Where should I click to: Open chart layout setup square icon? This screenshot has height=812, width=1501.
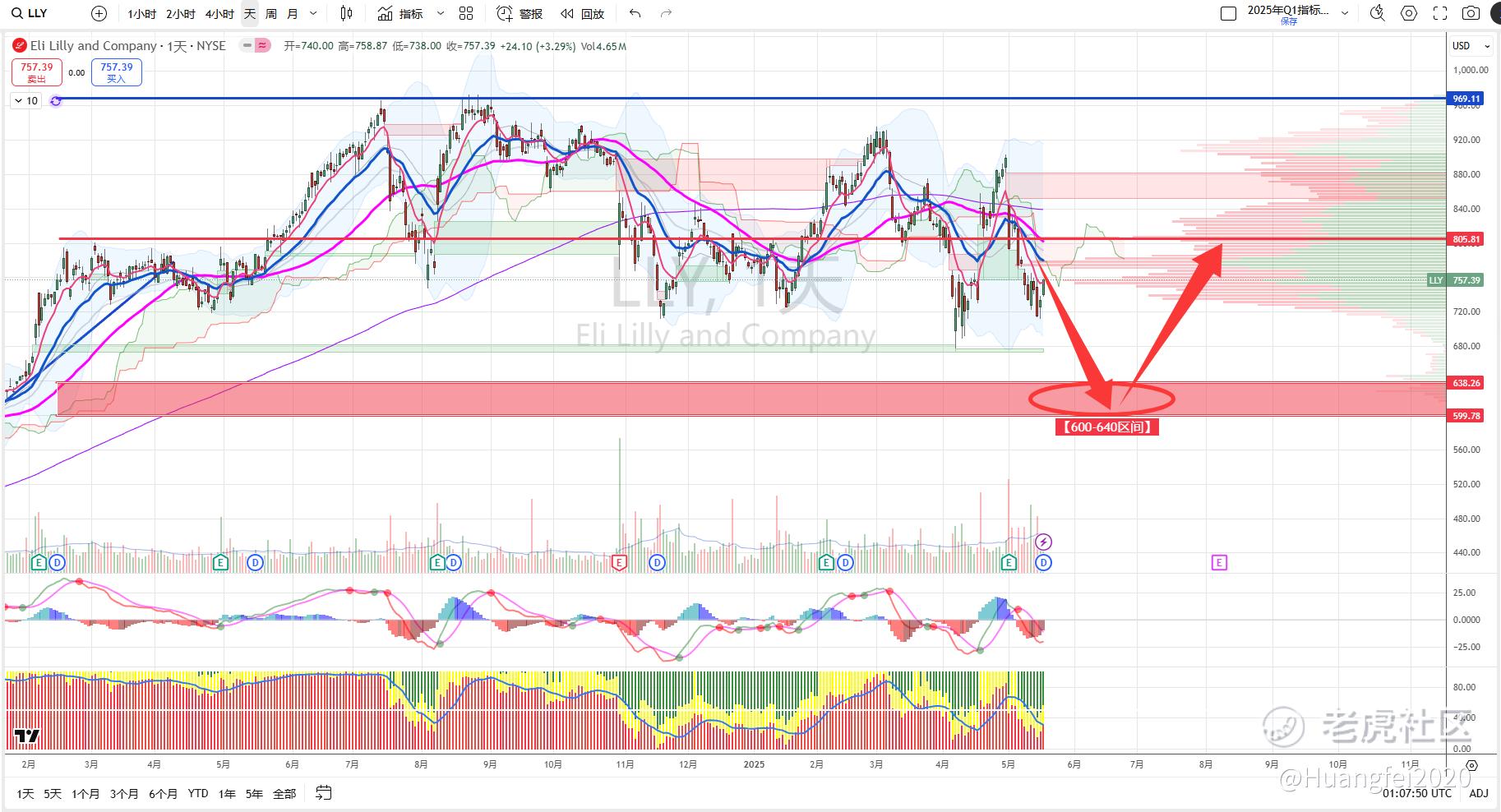pyautogui.click(x=1228, y=13)
